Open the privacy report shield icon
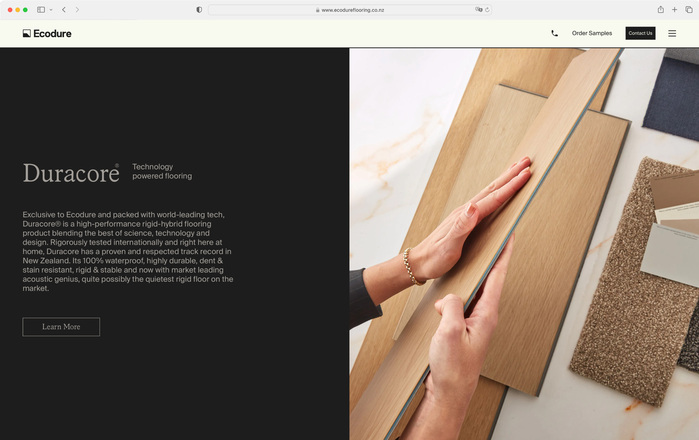The width and height of the screenshot is (699, 440). pyautogui.click(x=199, y=9)
